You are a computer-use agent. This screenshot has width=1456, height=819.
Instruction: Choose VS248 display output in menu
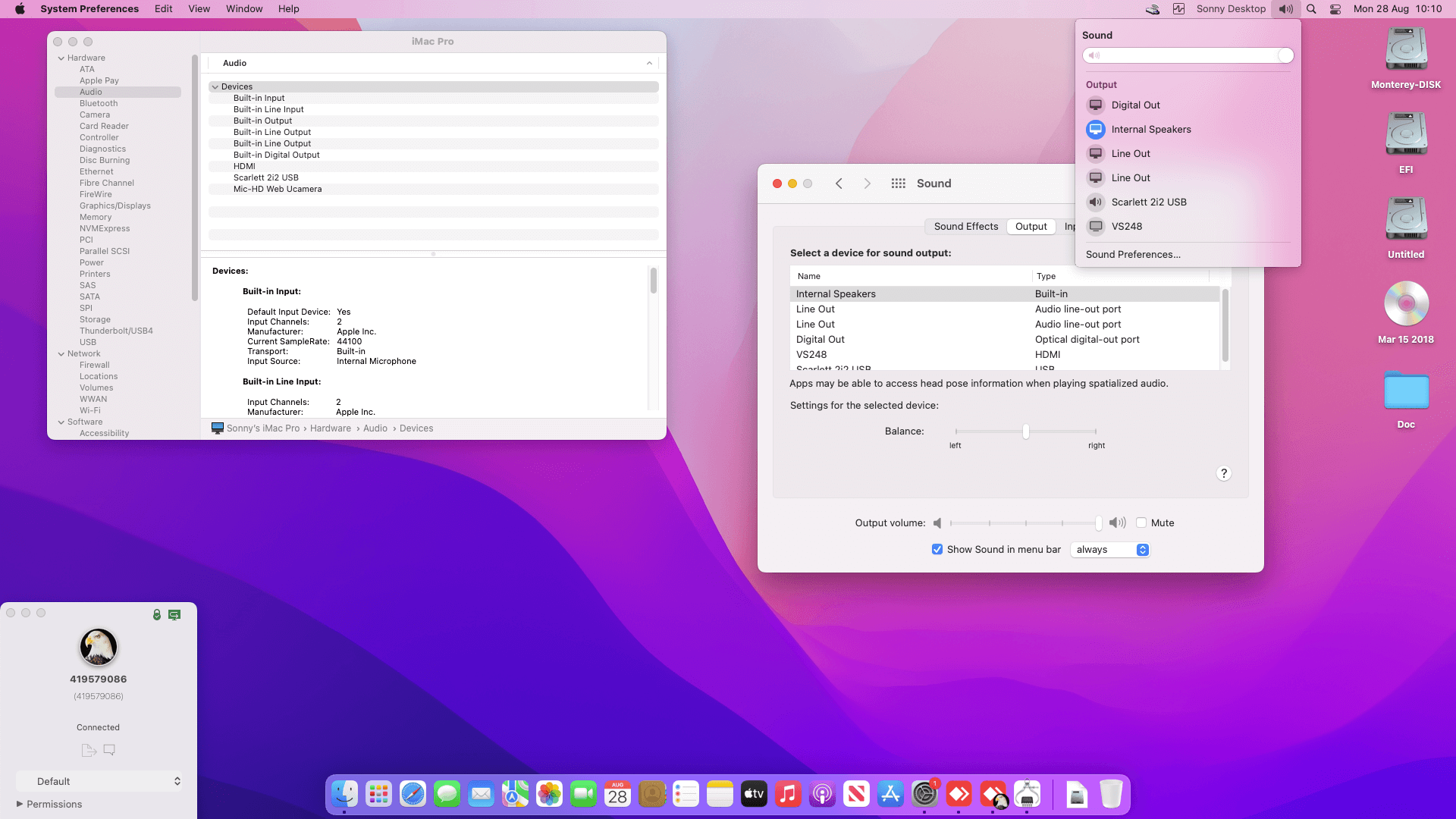tap(1126, 227)
